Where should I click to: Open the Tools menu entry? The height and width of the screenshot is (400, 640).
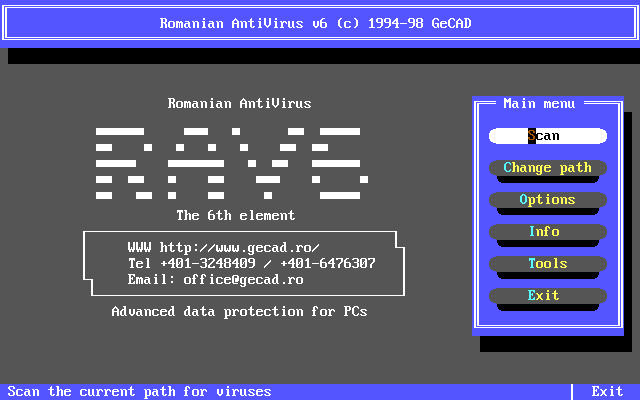(547, 264)
